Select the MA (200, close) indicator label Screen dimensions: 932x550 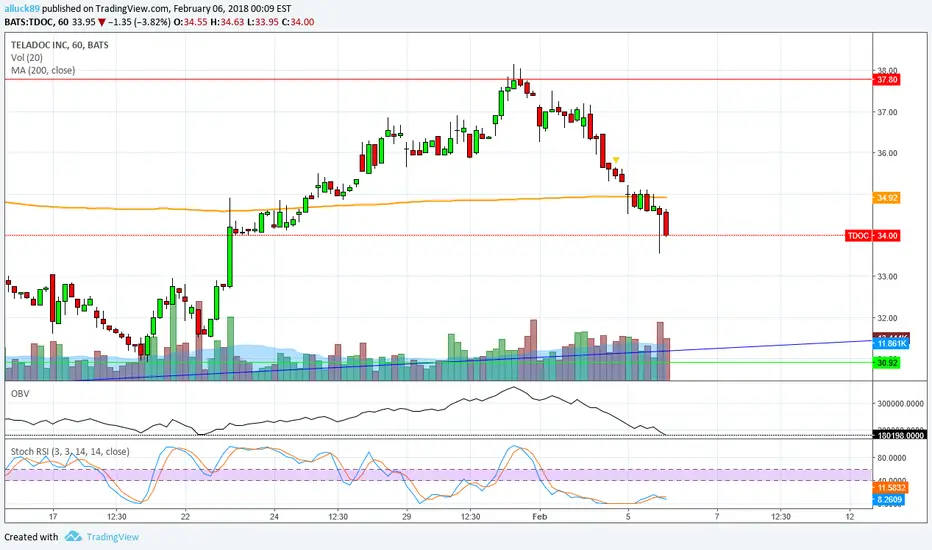[x=43, y=70]
